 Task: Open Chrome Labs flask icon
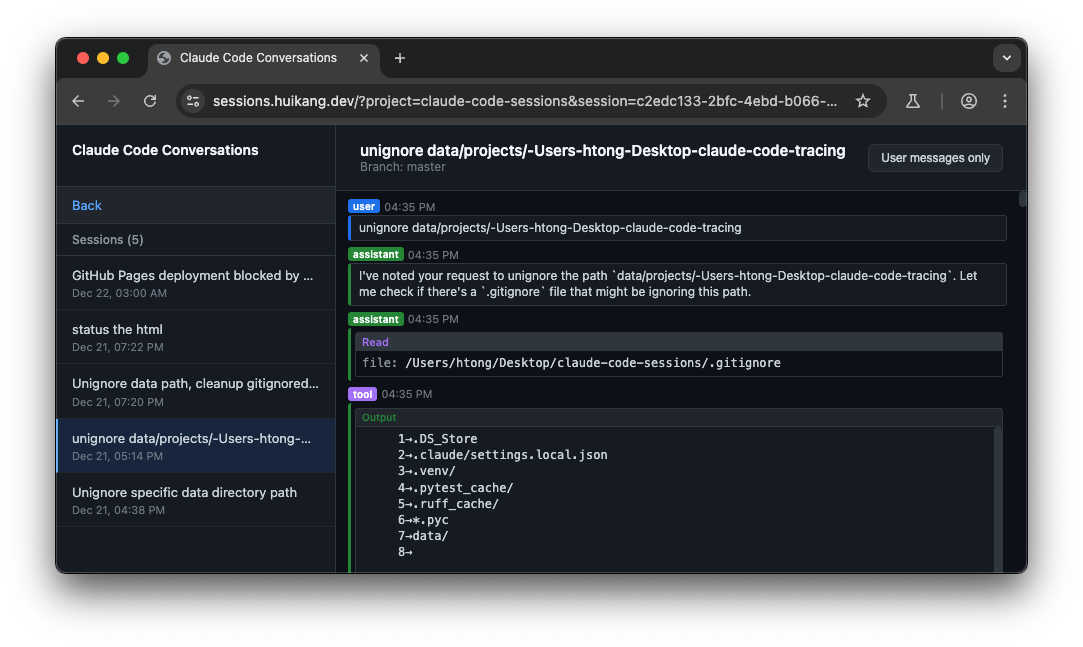[x=912, y=101]
